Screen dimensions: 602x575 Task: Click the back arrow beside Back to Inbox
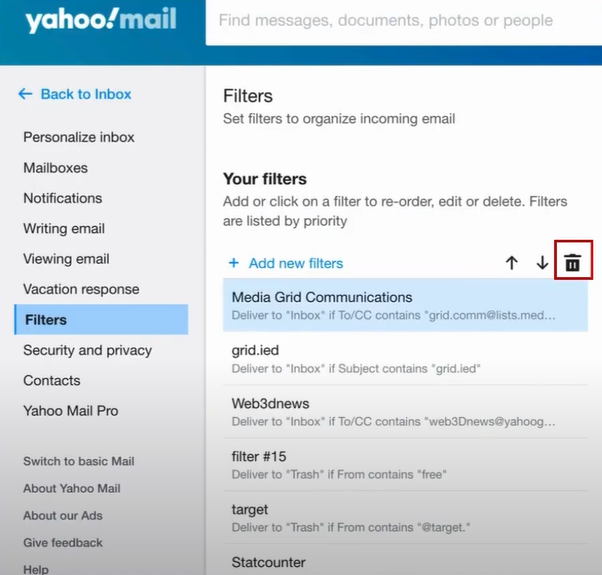(25, 94)
